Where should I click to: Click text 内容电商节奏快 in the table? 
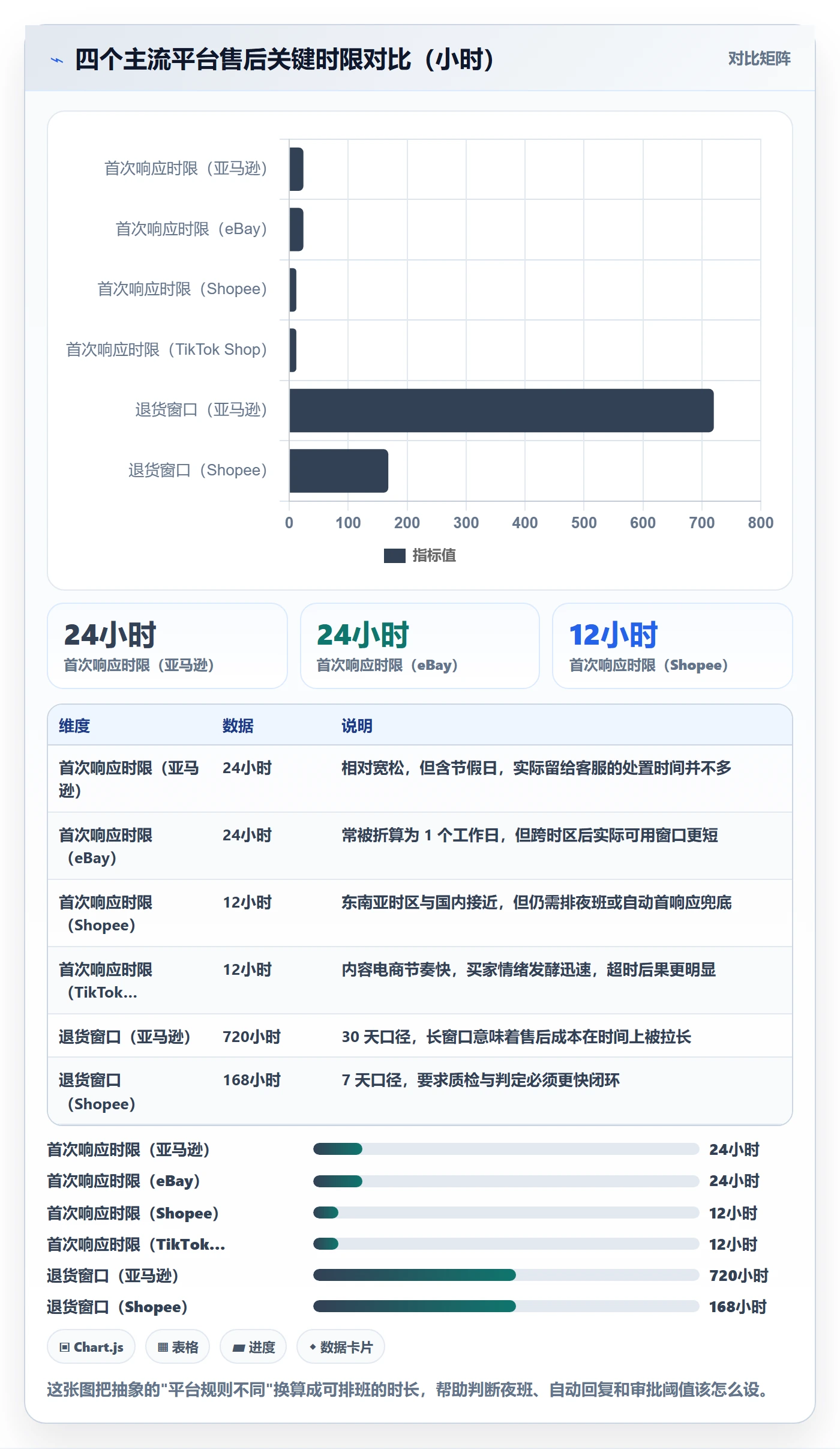[396, 969]
